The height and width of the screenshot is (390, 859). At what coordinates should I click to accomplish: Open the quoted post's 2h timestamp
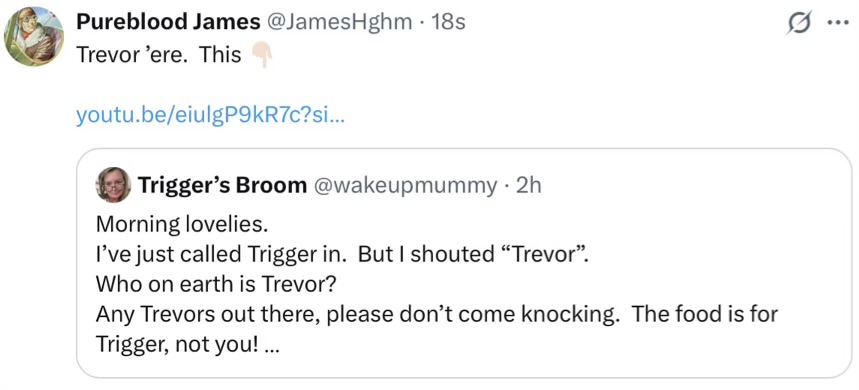(529, 186)
